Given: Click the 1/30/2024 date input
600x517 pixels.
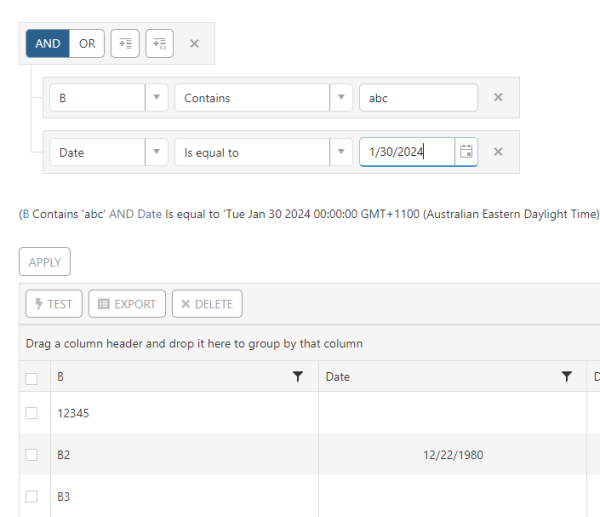Looking at the screenshot, I should click(x=407, y=152).
